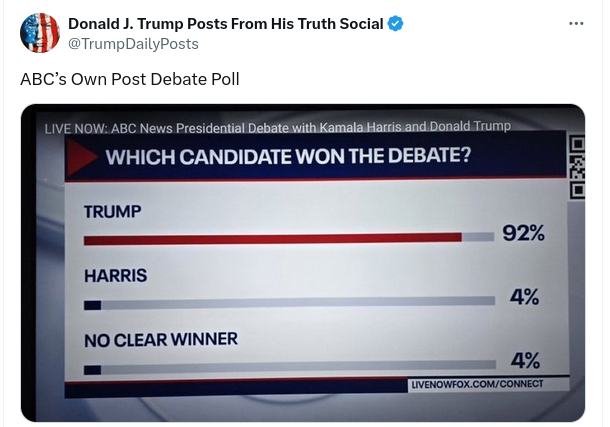This screenshot has width=610, height=427.
Task: Click the 92% result value
Action: pyautogui.click(x=523, y=234)
